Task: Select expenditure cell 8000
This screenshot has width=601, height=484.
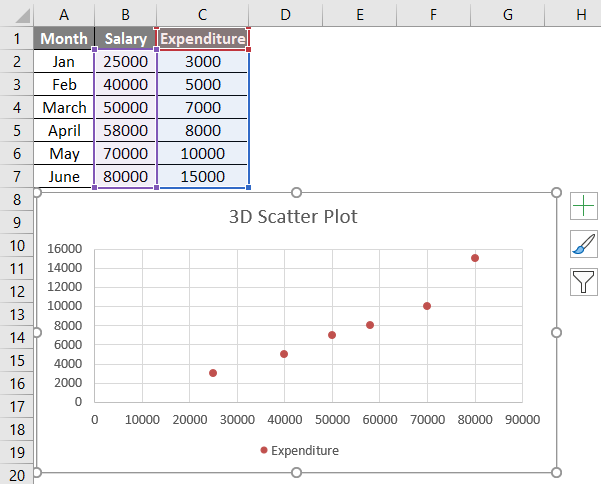Action: (x=202, y=130)
